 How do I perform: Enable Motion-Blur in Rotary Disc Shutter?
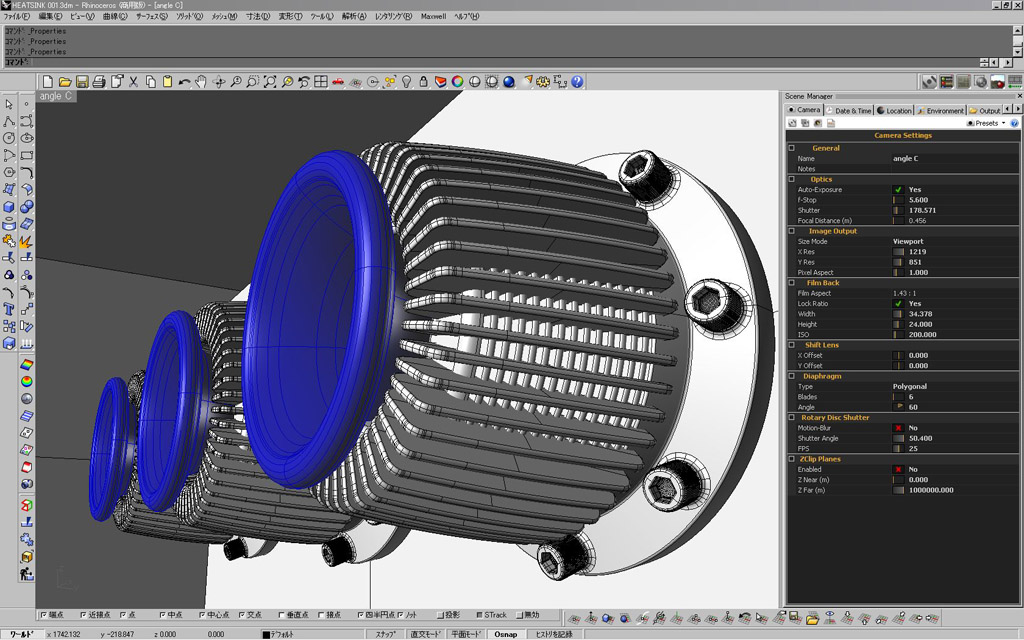pyautogui.click(x=898, y=428)
